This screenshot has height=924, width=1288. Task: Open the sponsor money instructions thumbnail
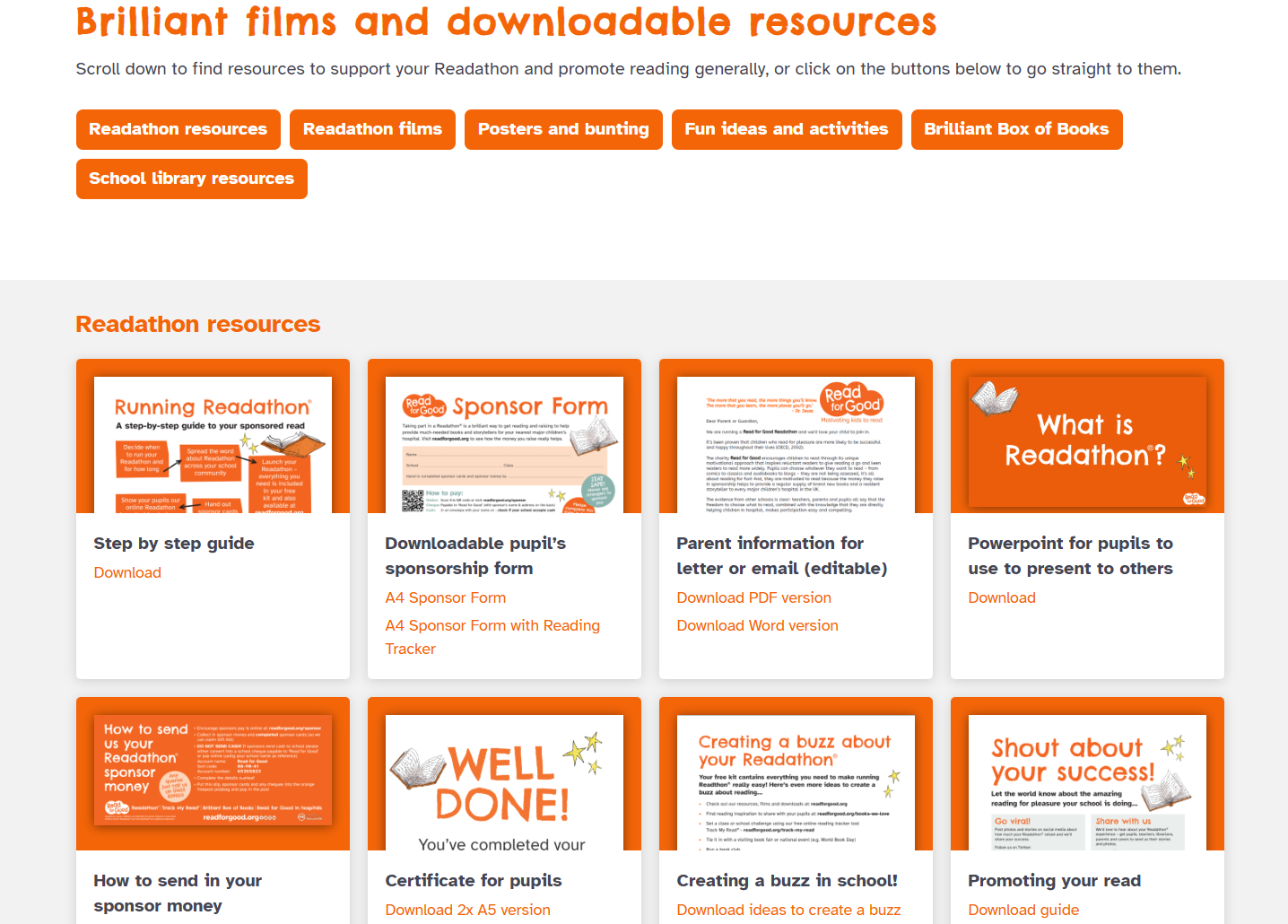213,770
